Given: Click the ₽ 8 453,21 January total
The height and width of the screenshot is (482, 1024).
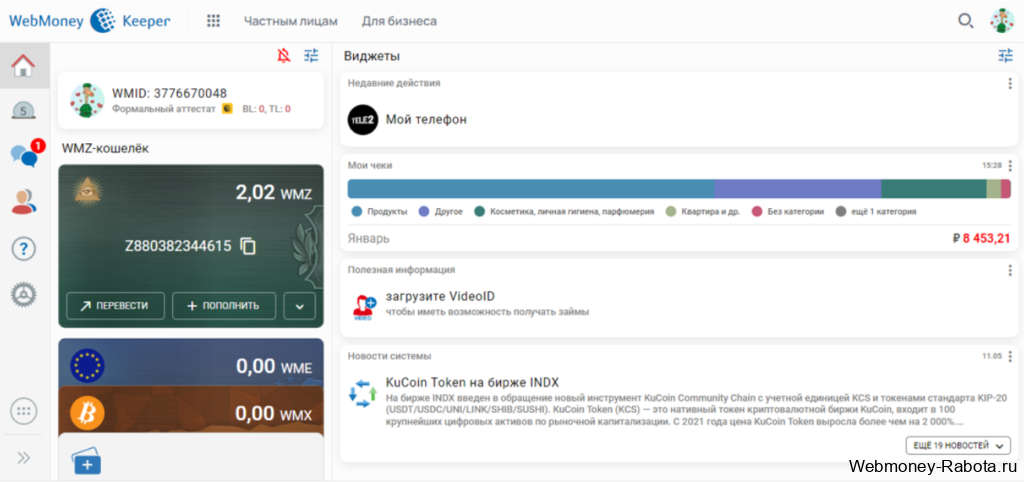Looking at the screenshot, I should (982, 238).
